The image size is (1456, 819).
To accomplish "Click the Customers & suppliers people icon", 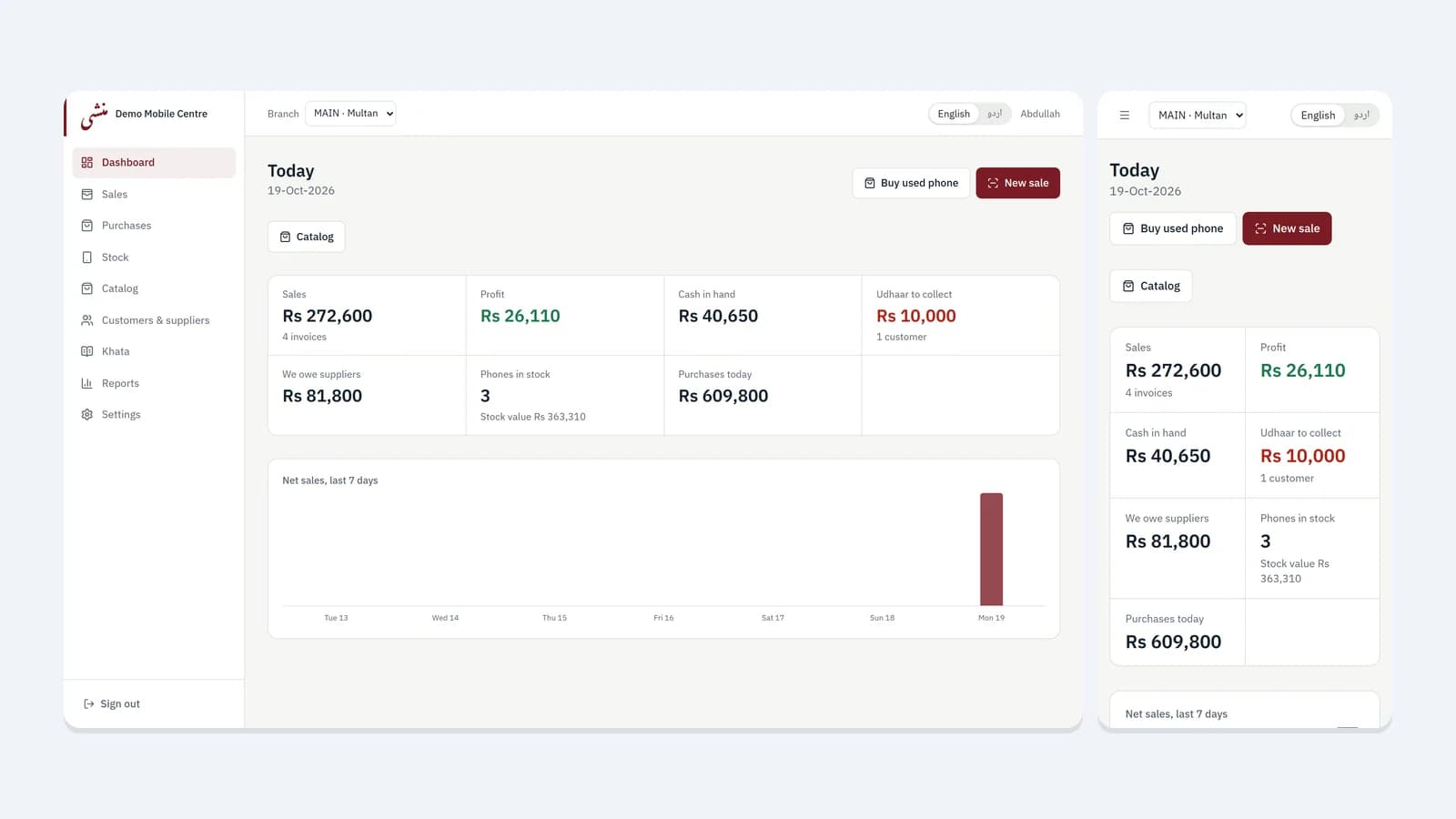I will coord(87,320).
